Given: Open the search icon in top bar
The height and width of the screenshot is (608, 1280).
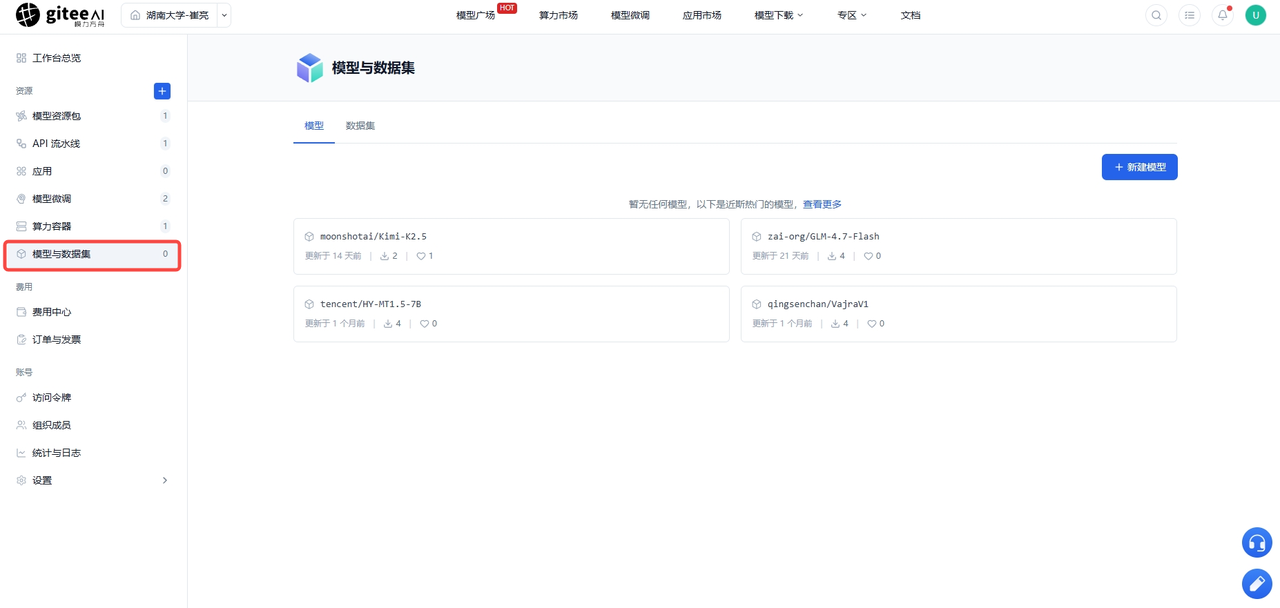Looking at the screenshot, I should pyautogui.click(x=1156, y=15).
